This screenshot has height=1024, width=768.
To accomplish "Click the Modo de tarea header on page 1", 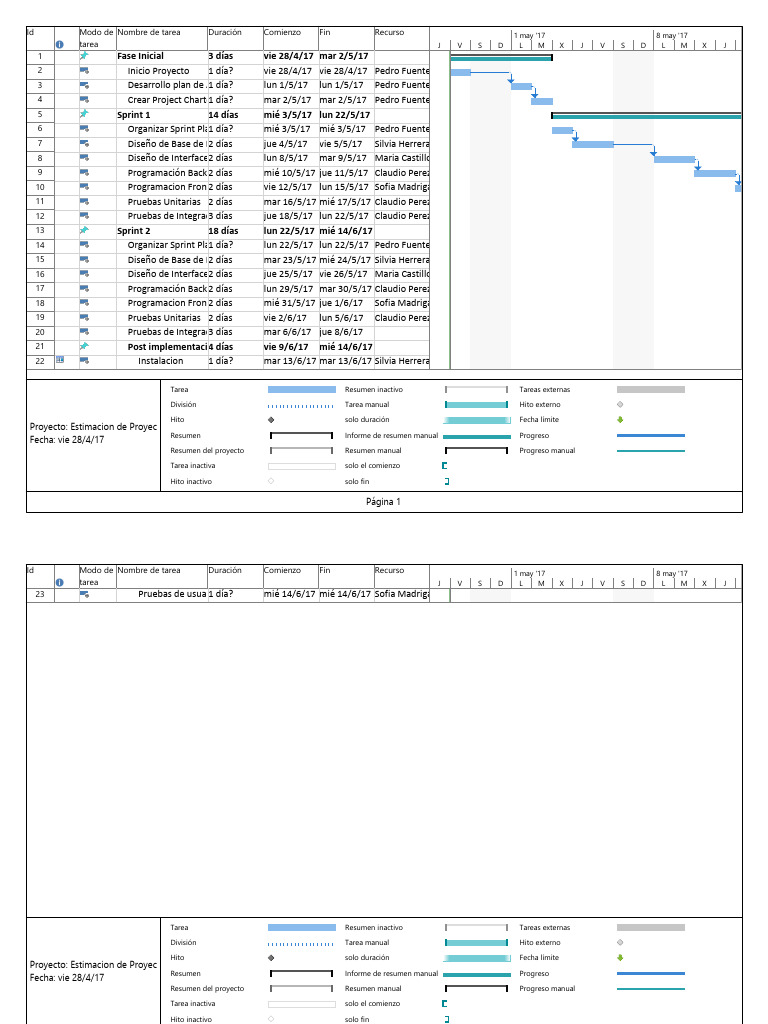I will [x=96, y=38].
